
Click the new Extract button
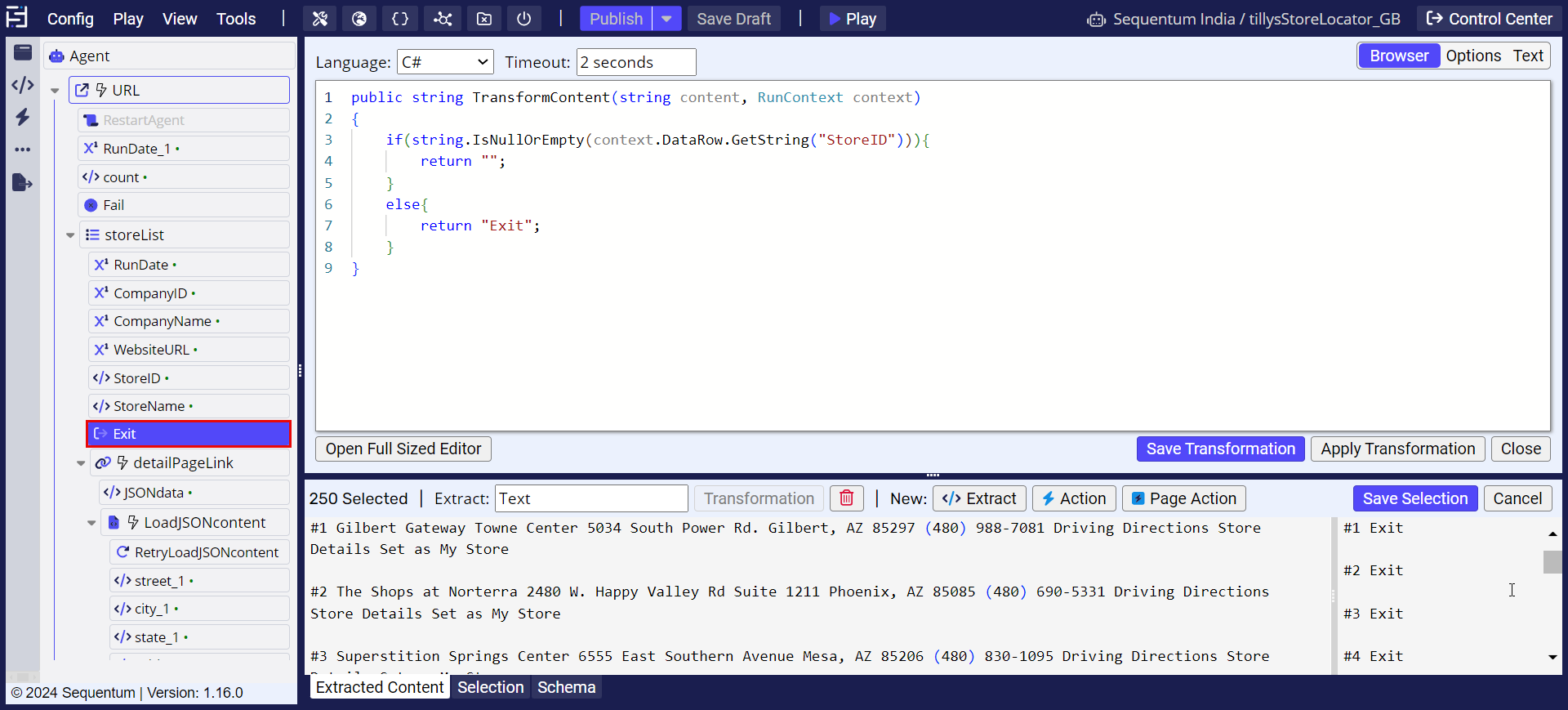979,498
